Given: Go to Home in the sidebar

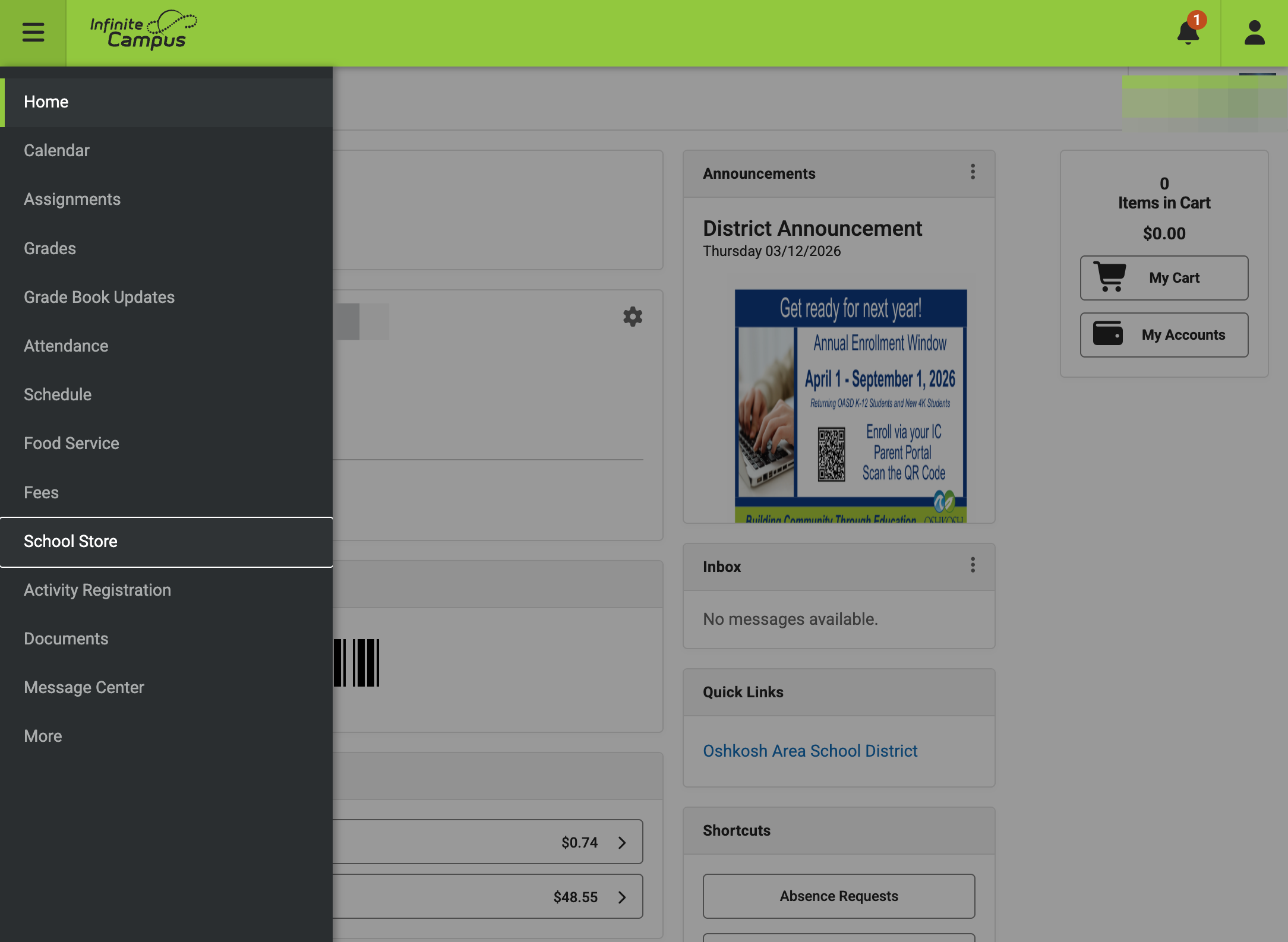Looking at the screenshot, I should 166,102.
